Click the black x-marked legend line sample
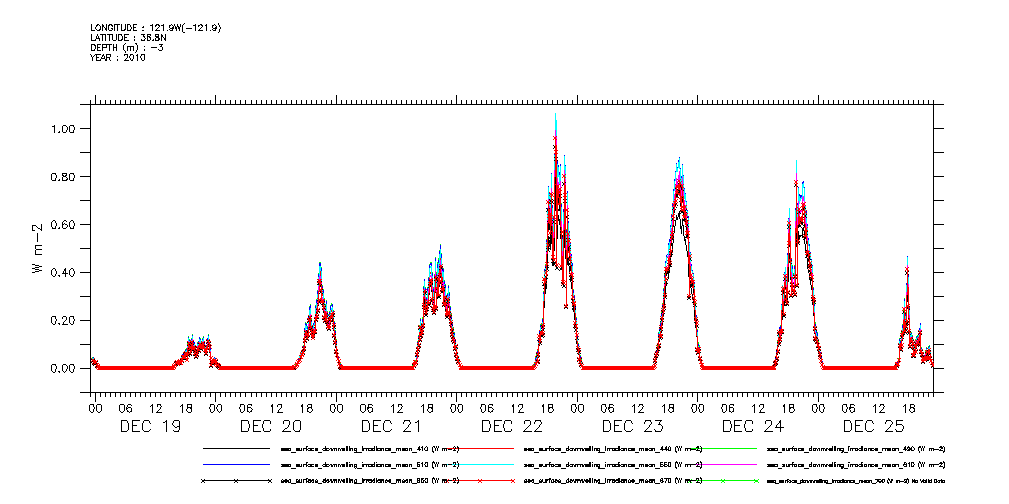Image resolution: width=1009 pixels, height=504 pixels. tap(236, 481)
